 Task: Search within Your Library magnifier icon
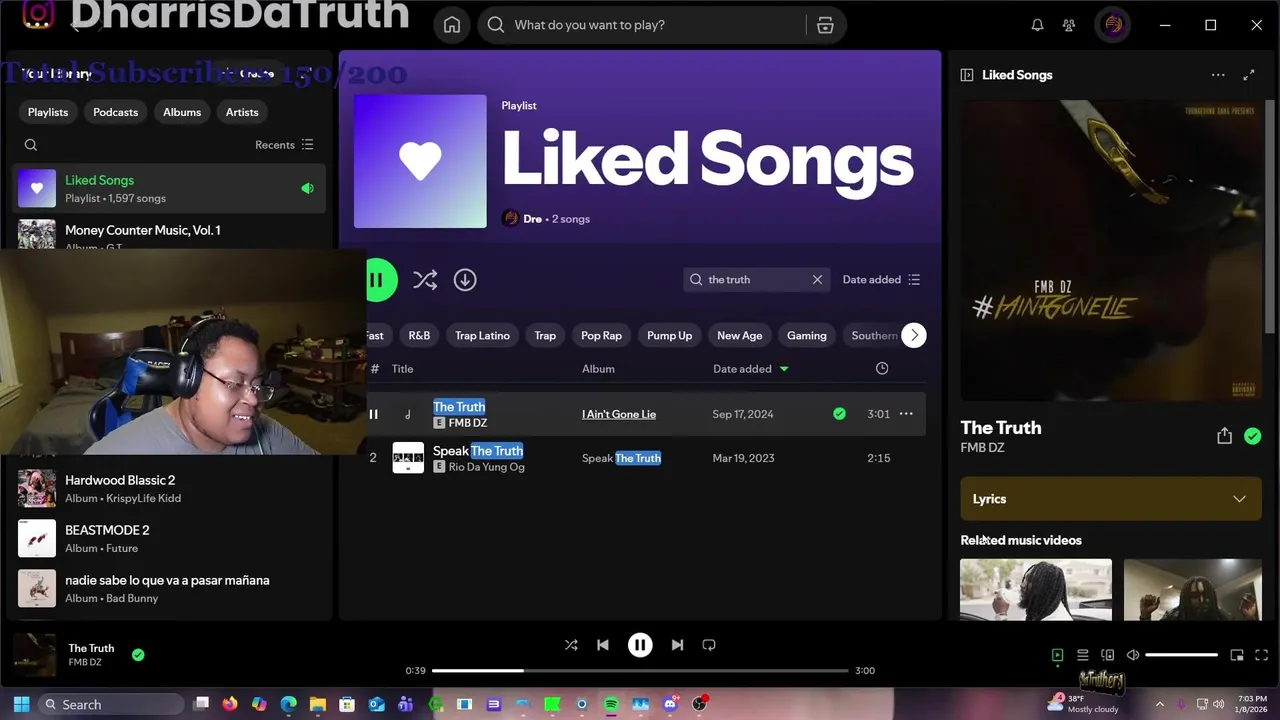(x=31, y=145)
